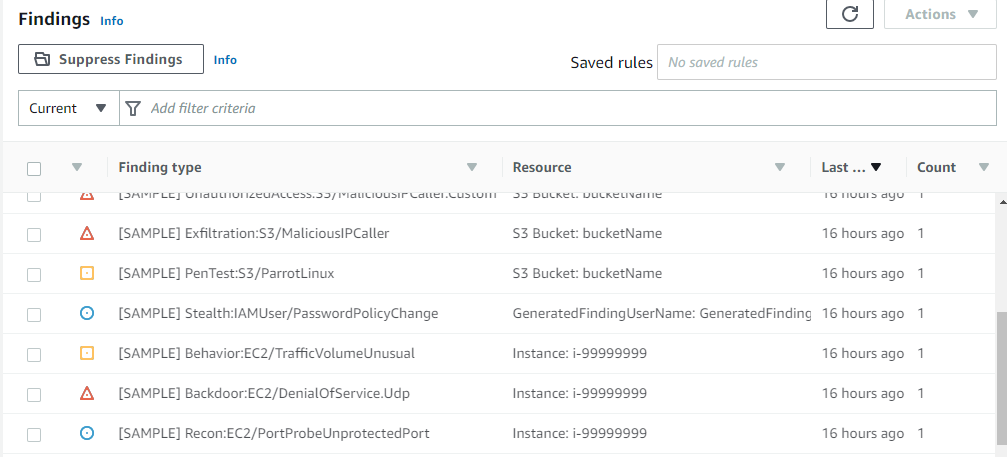Image resolution: width=1007 pixels, height=457 pixels.
Task: Click the Resource column header
Action: (542, 168)
